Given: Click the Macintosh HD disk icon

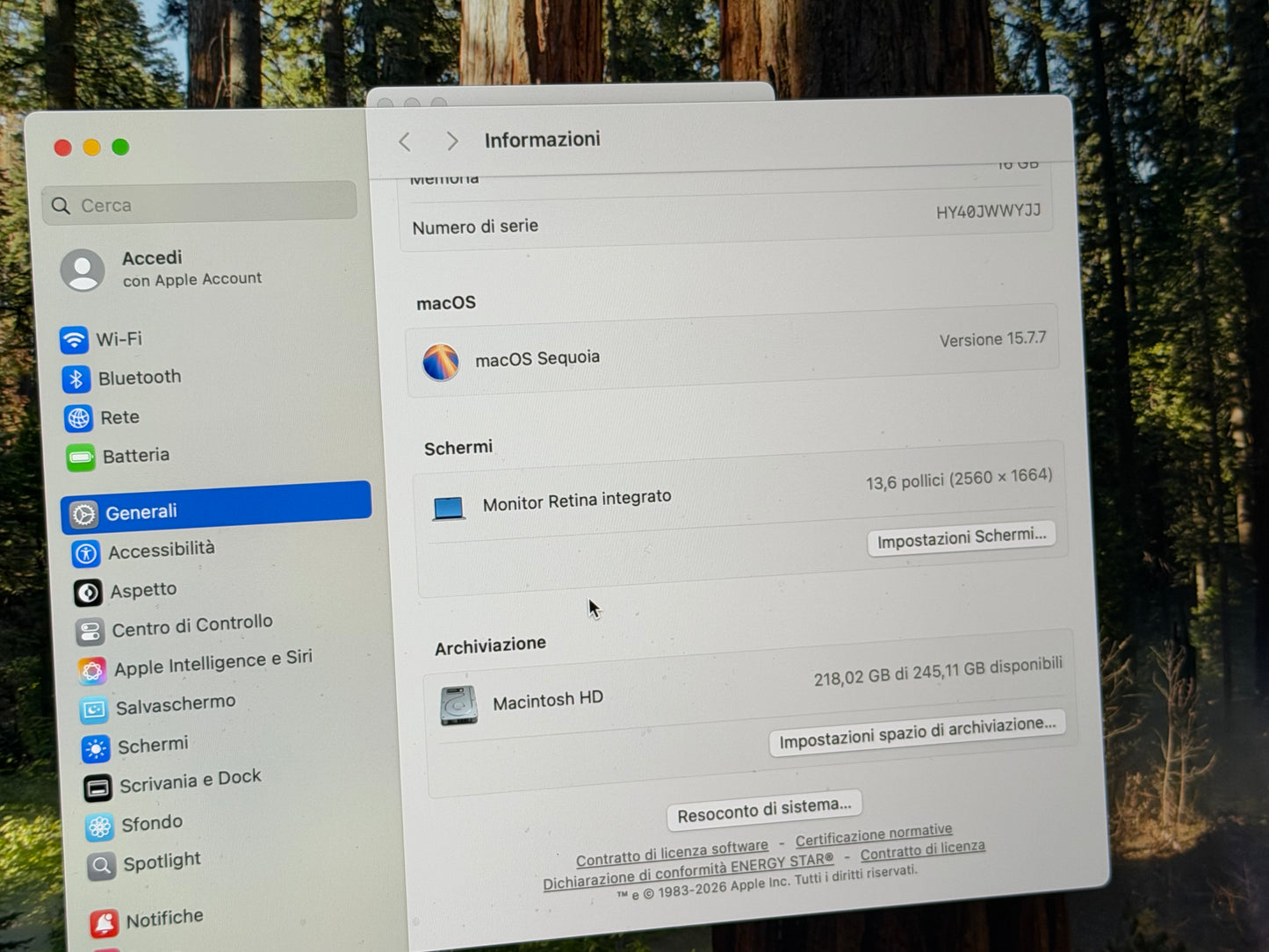Looking at the screenshot, I should pyautogui.click(x=458, y=705).
